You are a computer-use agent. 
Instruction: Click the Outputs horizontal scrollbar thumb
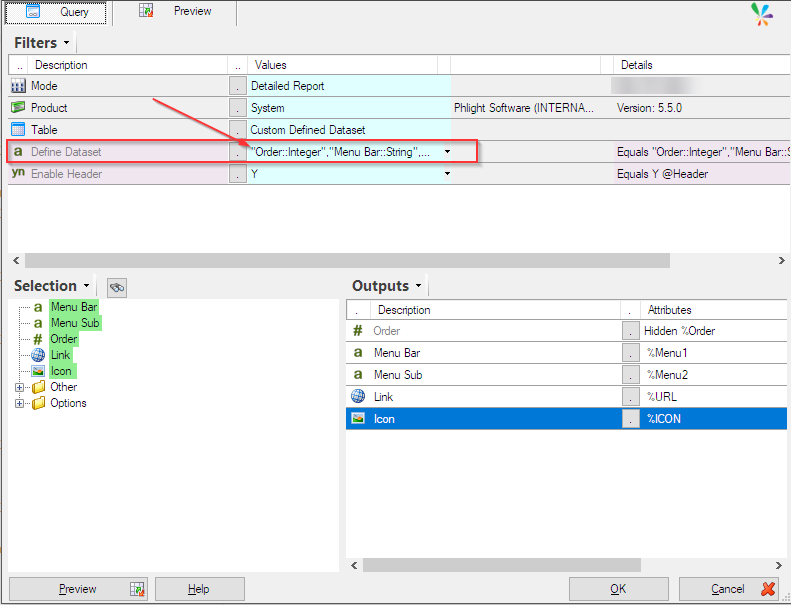502,565
